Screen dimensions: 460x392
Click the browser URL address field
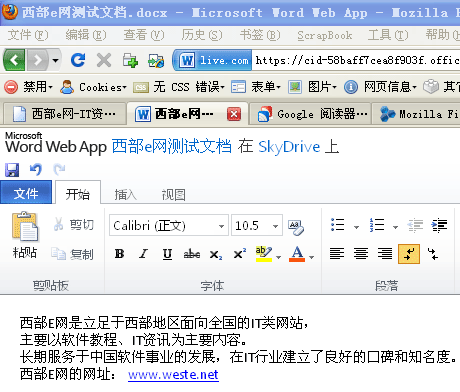(x=356, y=60)
